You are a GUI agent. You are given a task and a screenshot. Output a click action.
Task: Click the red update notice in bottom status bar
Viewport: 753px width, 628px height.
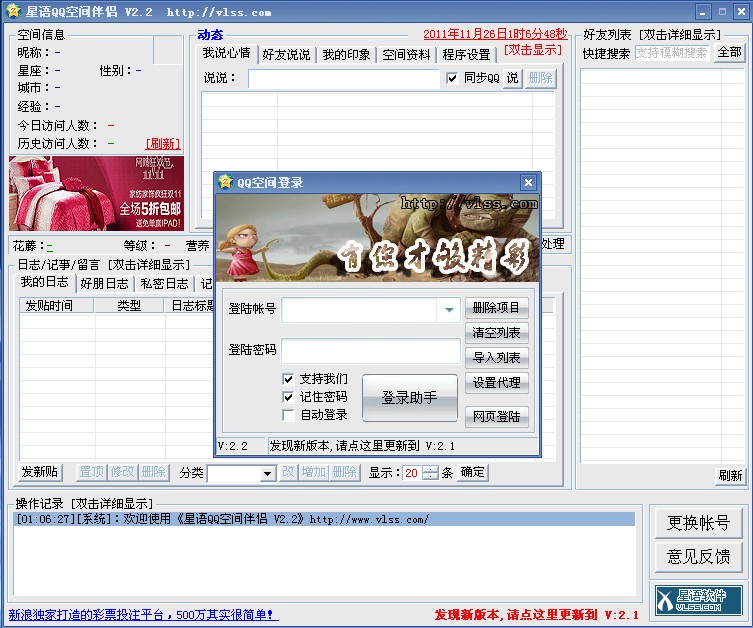(536, 615)
